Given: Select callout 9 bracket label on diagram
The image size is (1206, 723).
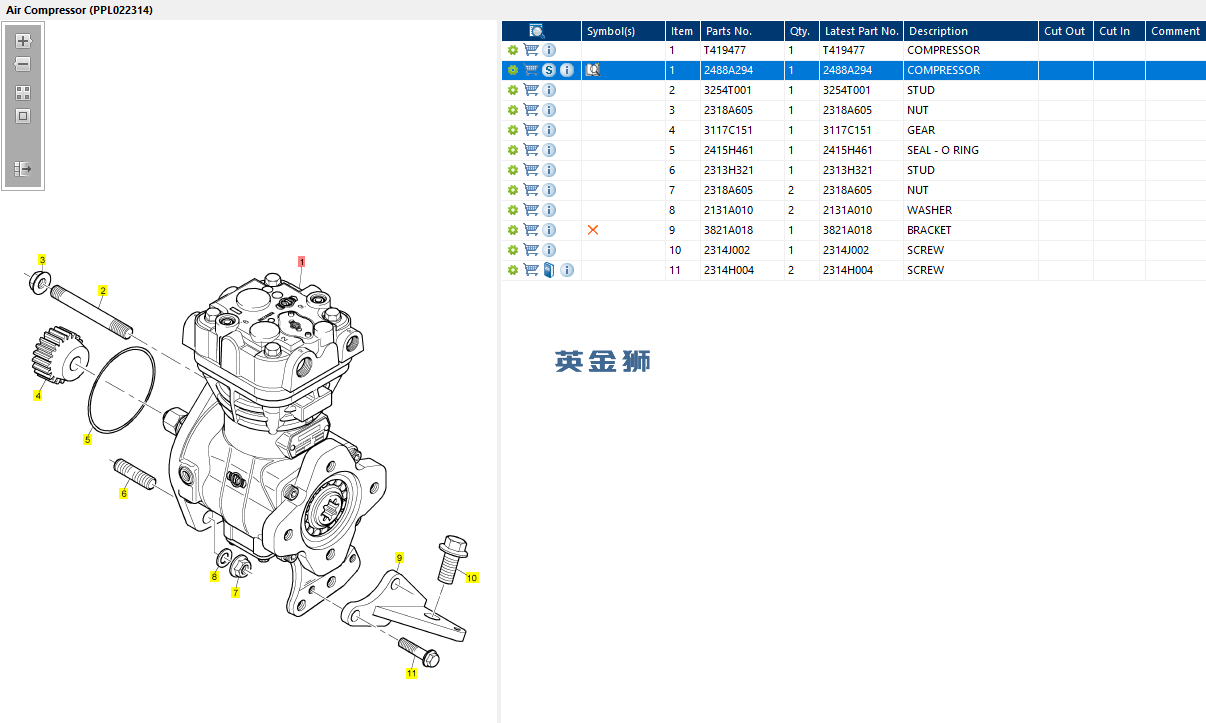Looking at the screenshot, I should (399, 558).
